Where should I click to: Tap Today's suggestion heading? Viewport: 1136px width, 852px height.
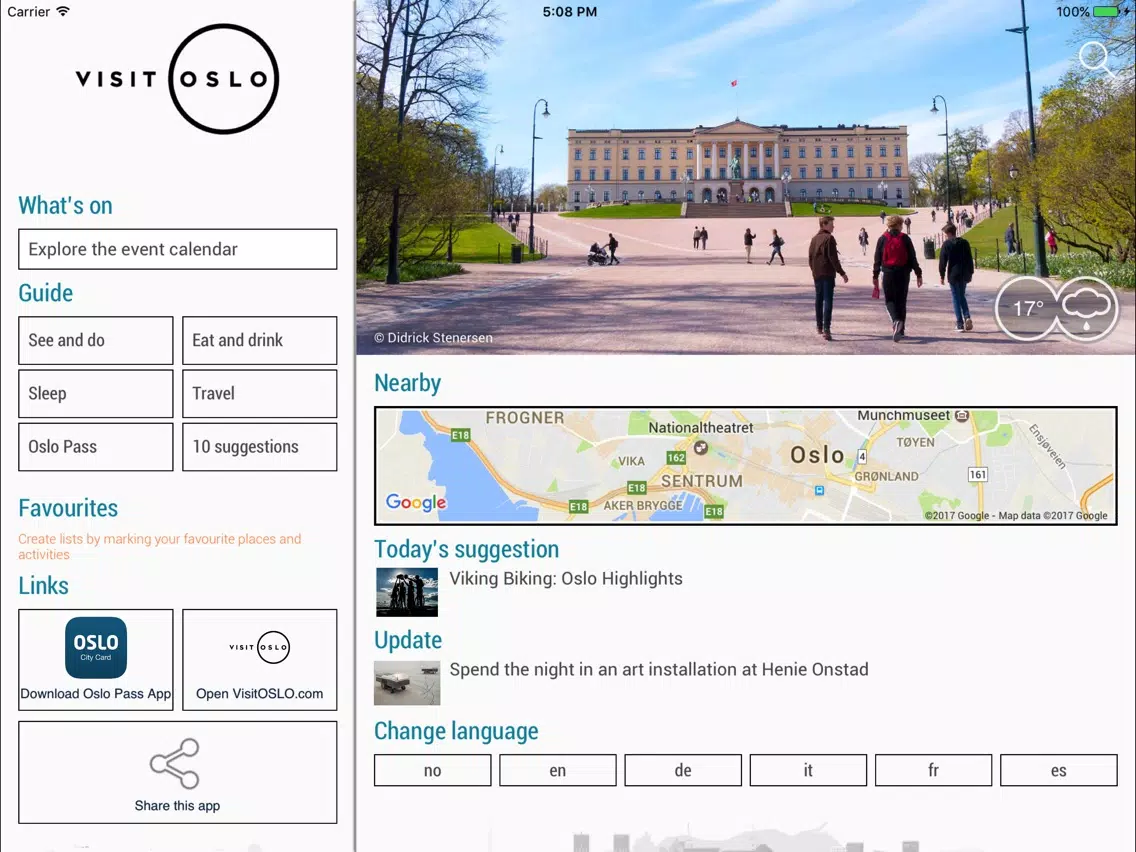[467, 549]
